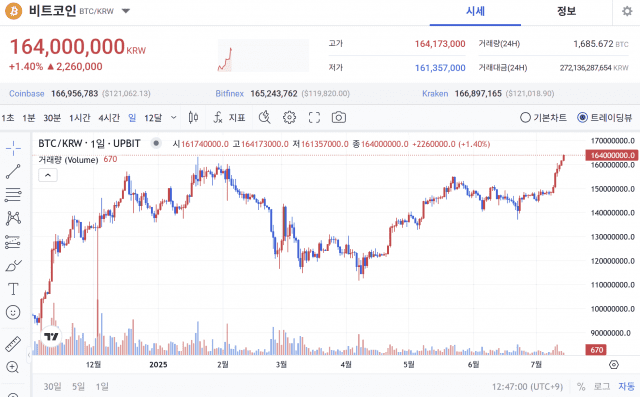Take a chart snapshot with camera icon
The height and width of the screenshot is (397, 640).
pyautogui.click(x=338, y=118)
